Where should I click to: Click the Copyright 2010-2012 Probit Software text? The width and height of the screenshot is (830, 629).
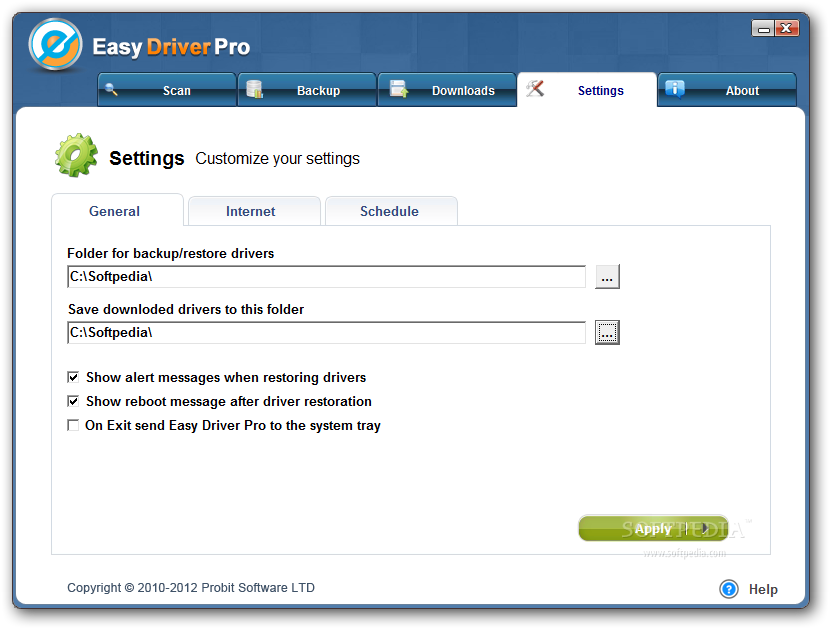[191, 588]
